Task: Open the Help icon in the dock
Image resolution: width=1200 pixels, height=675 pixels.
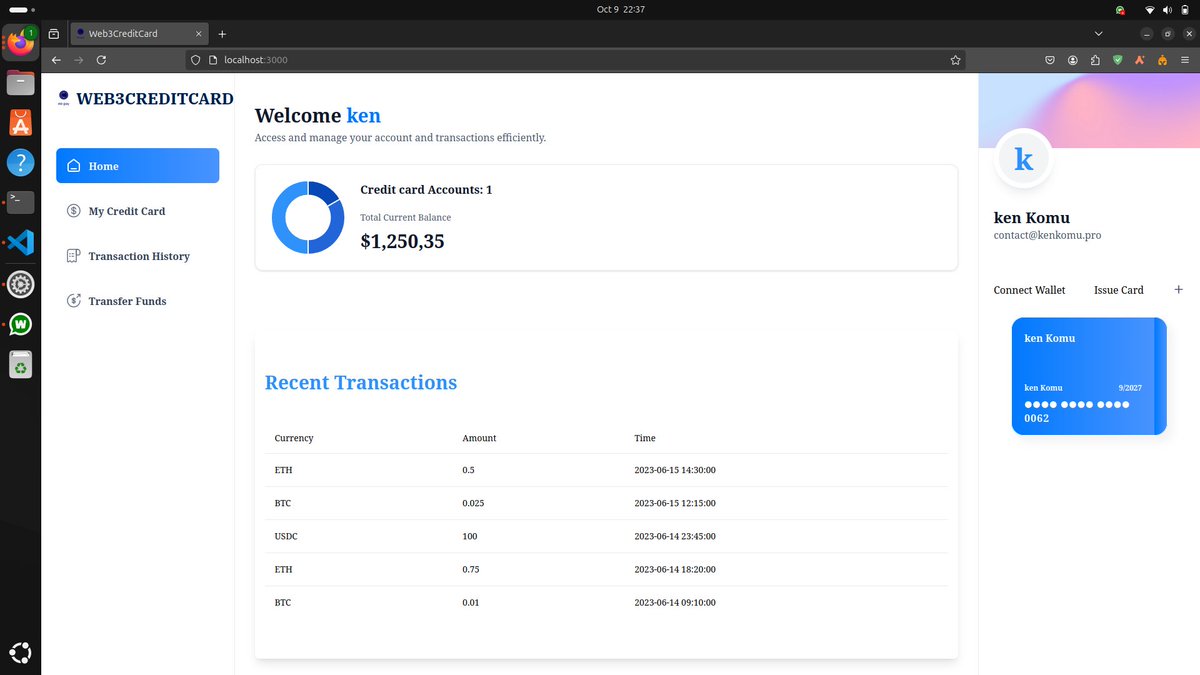Action: pos(20,162)
